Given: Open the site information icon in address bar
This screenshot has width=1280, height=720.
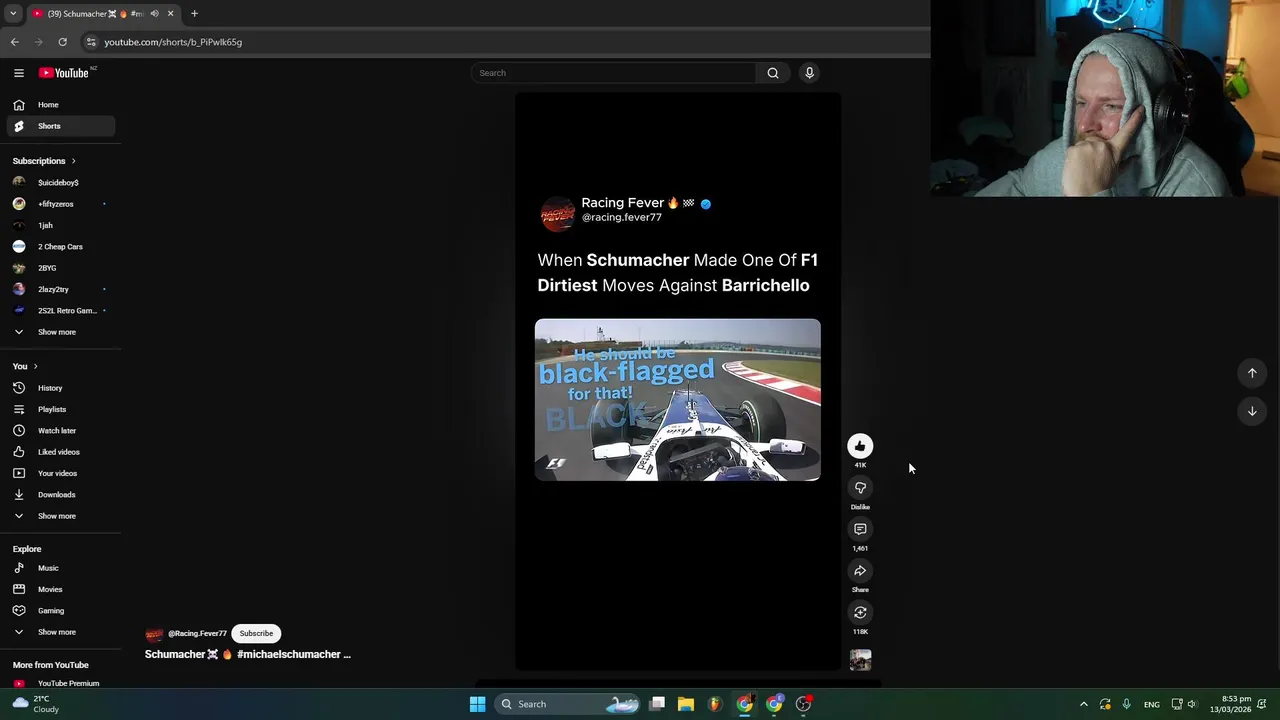Looking at the screenshot, I should (x=91, y=42).
